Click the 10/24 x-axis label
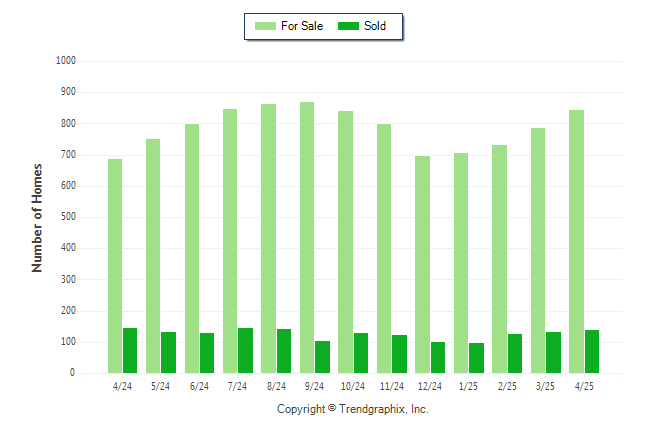 click(353, 386)
